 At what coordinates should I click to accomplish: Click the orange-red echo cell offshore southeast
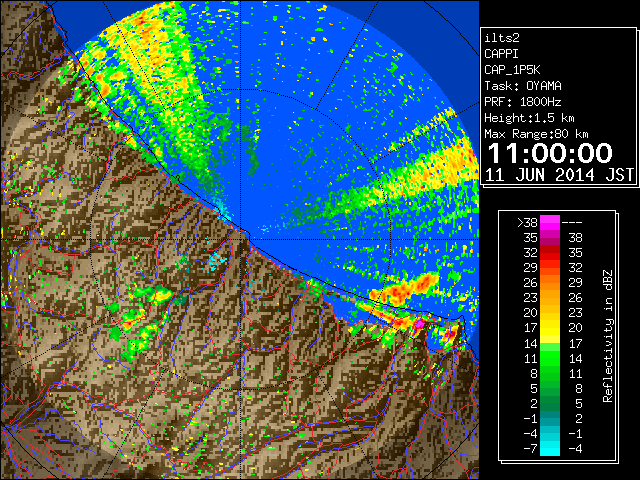(406, 288)
